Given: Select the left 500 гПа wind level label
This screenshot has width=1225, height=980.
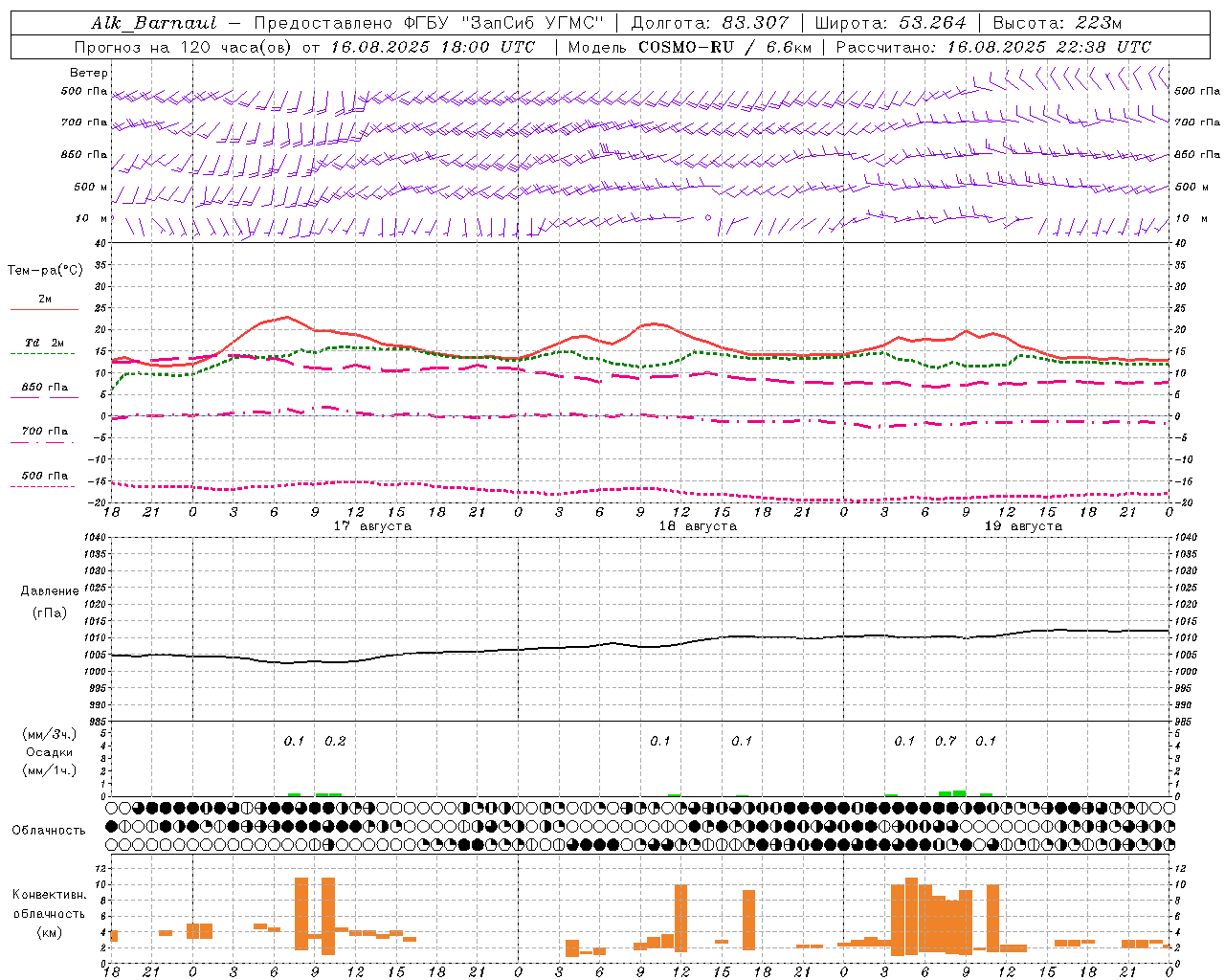Looking at the screenshot, I should point(84,92).
